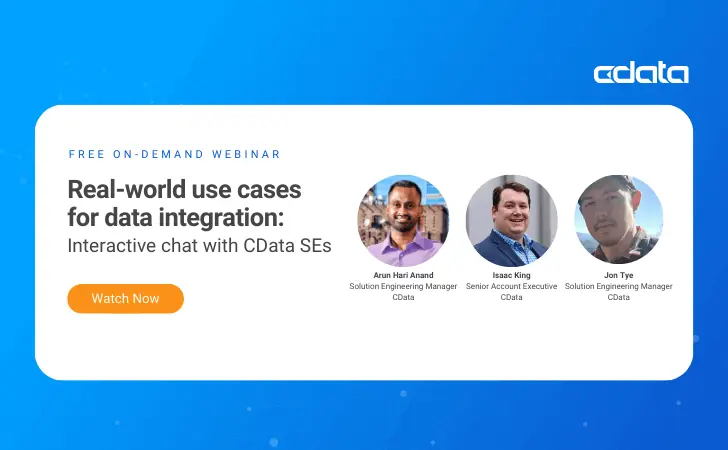Click Jon Tye's circular portrait

point(619,220)
